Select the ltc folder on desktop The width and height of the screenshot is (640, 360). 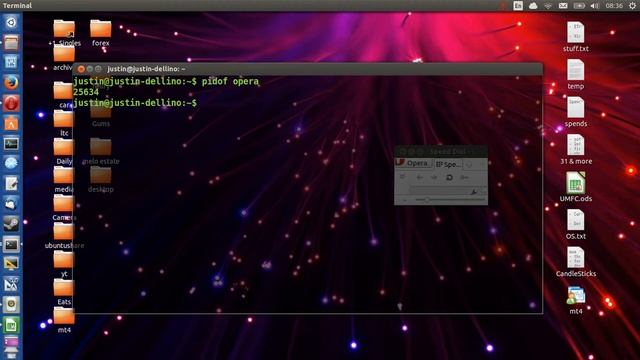point(64,123)
